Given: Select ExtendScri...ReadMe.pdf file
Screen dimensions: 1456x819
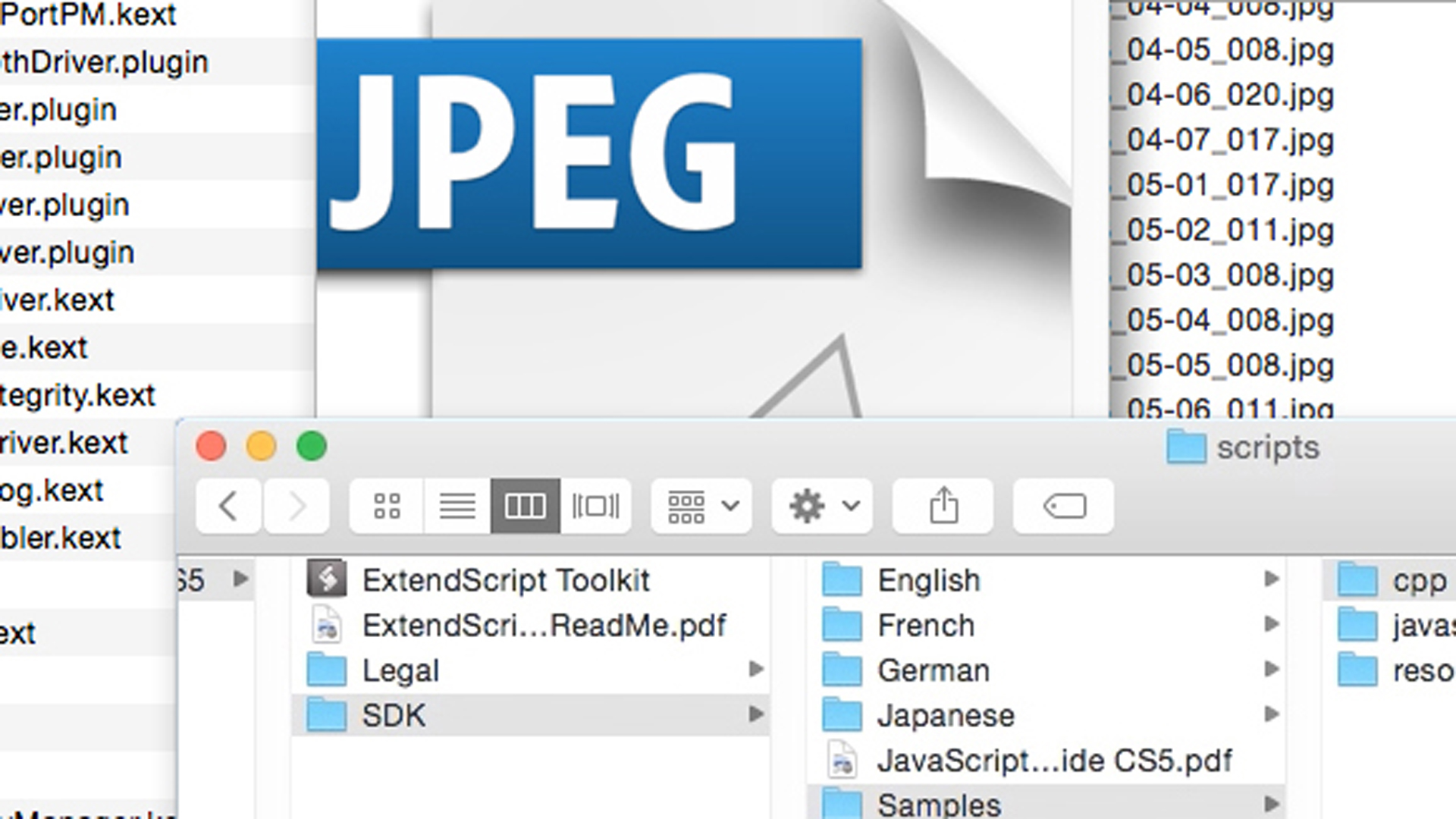Looking at the screenshot, I should pyautogui.click(x=543, y=626).
